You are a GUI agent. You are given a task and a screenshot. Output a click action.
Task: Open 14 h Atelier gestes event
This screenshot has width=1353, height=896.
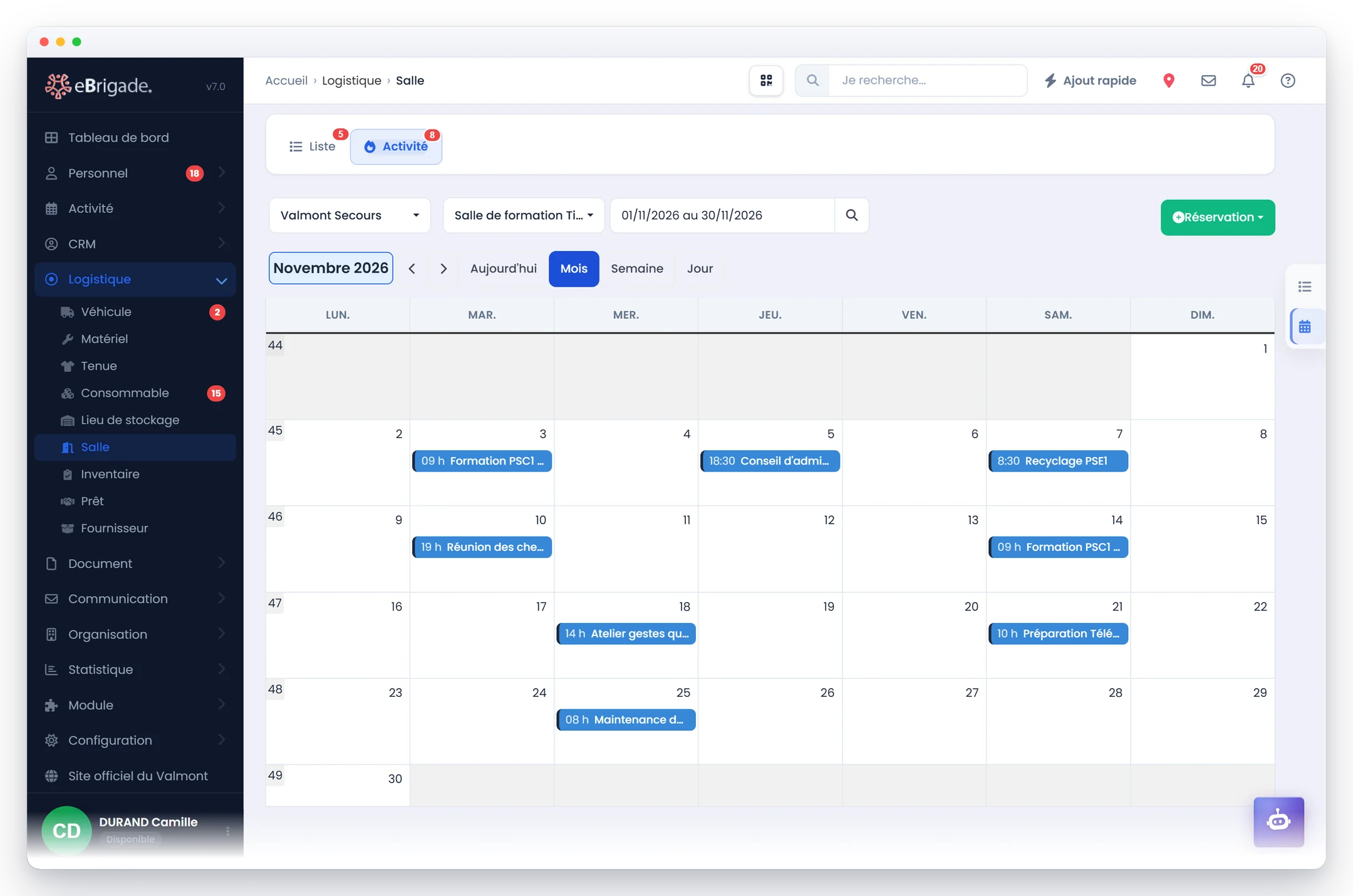click(x=626, y=634)
